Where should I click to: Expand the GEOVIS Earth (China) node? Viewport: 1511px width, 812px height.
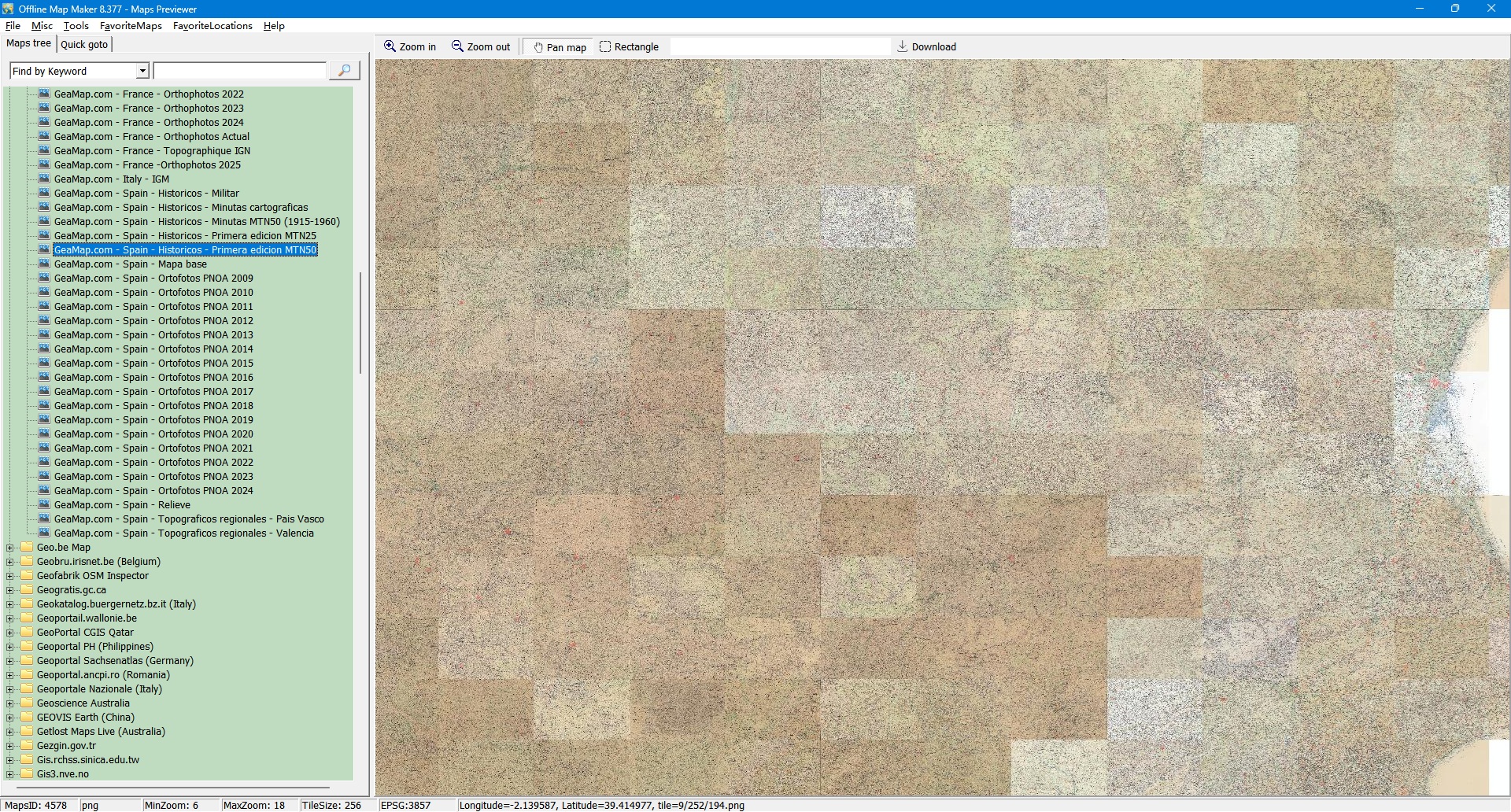[x=10, y=718]
